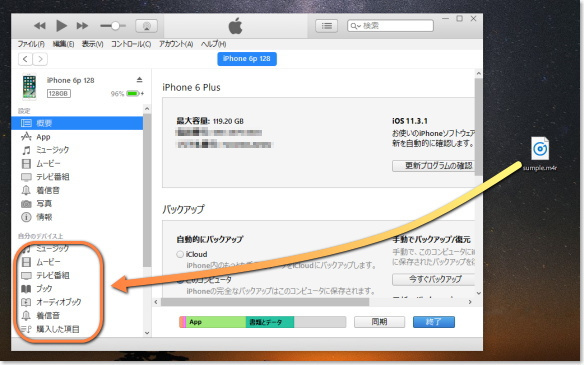Click the sidebar vertical scrollbar thumb
This screenshot has width=584, height=365.
147,190
